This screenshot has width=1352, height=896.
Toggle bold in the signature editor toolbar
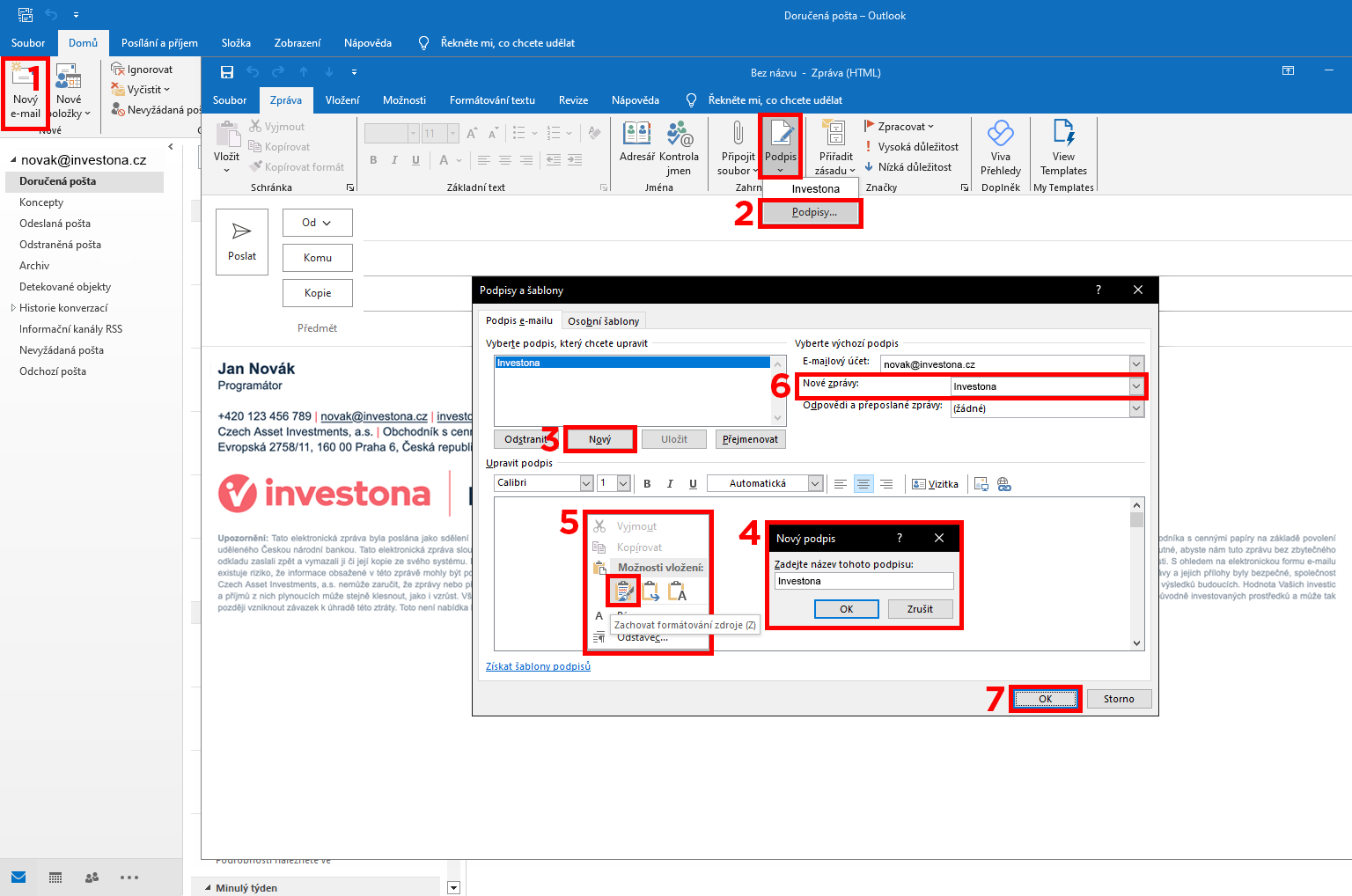647,484
